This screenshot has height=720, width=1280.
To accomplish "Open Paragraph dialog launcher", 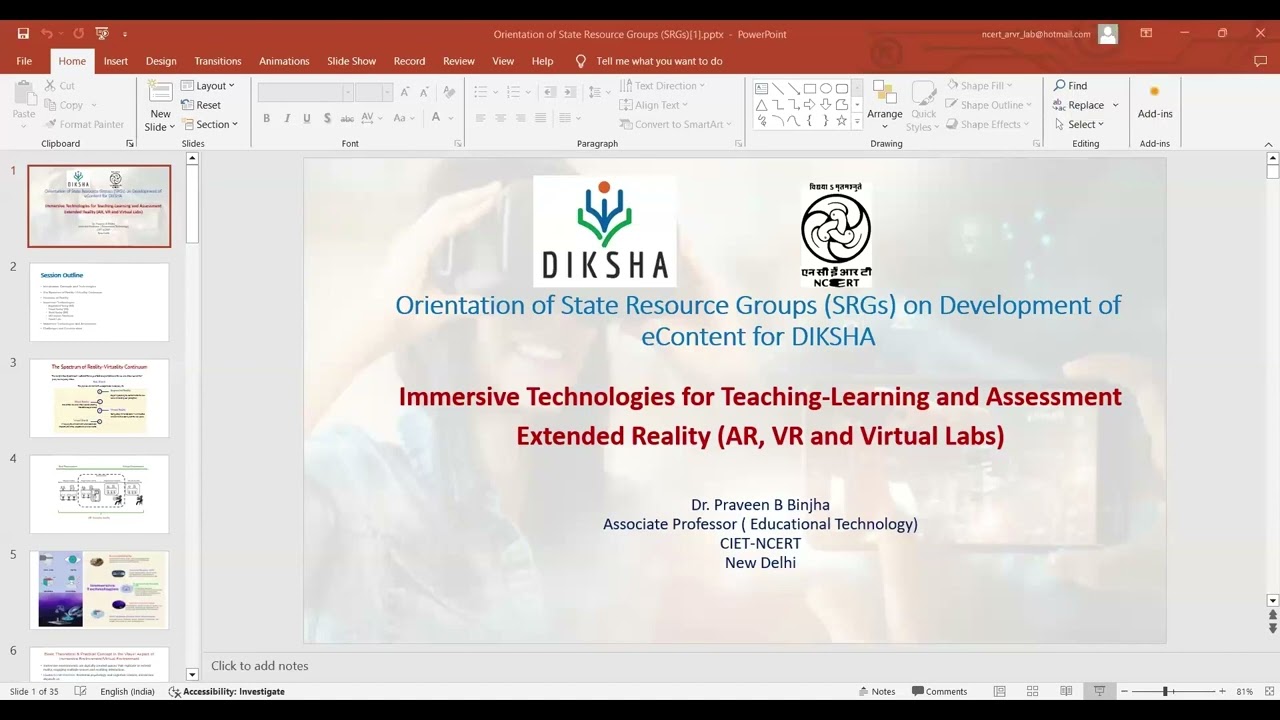I will tap(739, 144).
